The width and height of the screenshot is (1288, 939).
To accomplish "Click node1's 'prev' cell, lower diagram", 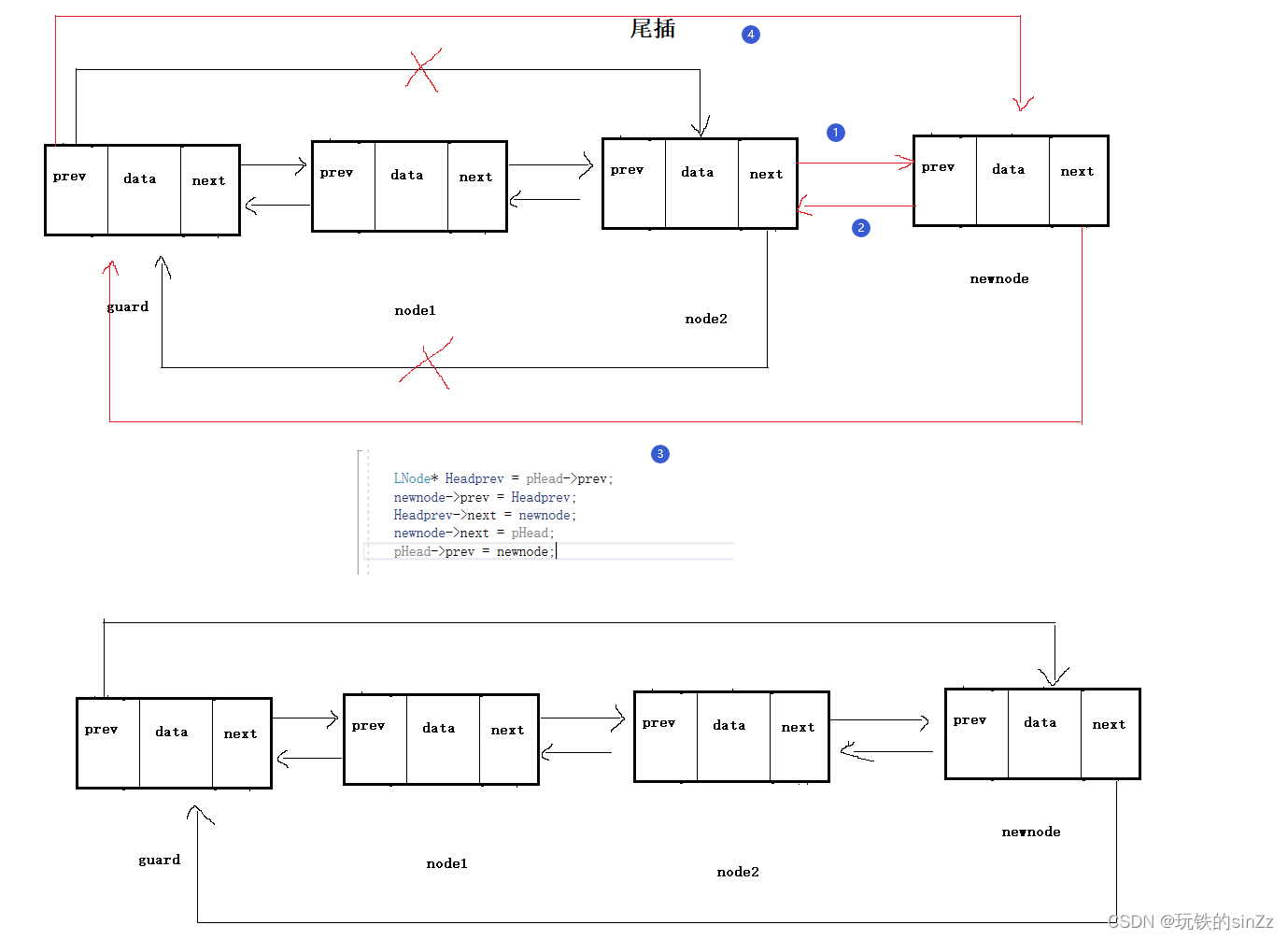I will click(375, 739).
